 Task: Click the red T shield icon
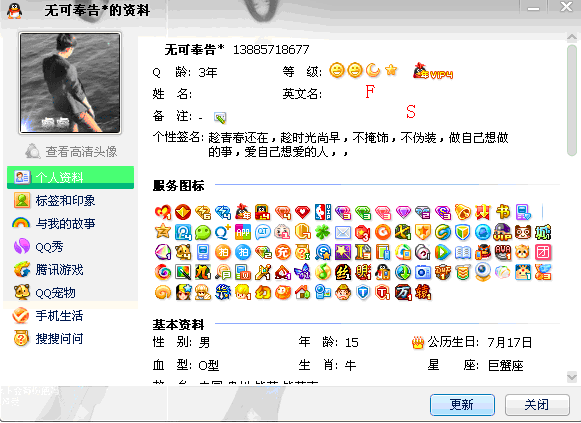click(383, 292)
